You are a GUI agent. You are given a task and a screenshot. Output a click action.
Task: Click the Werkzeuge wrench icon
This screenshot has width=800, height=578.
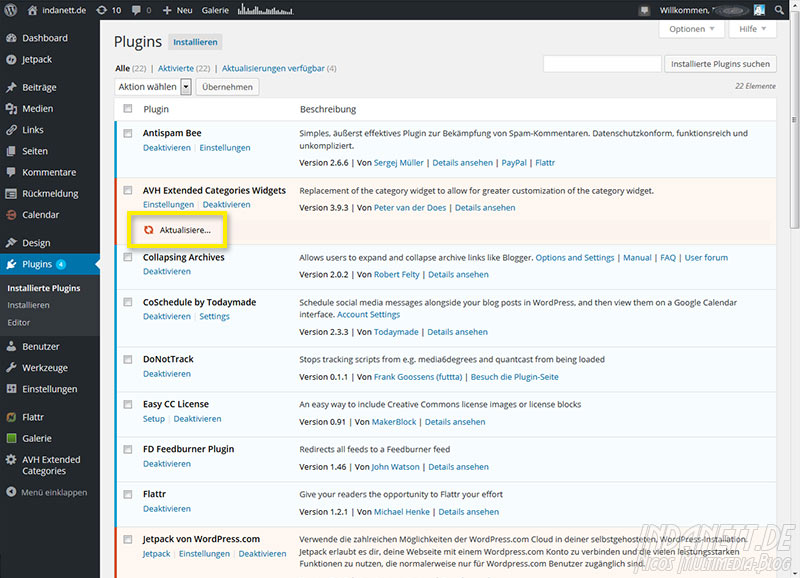pyautogui.click(x=11, y=368)
